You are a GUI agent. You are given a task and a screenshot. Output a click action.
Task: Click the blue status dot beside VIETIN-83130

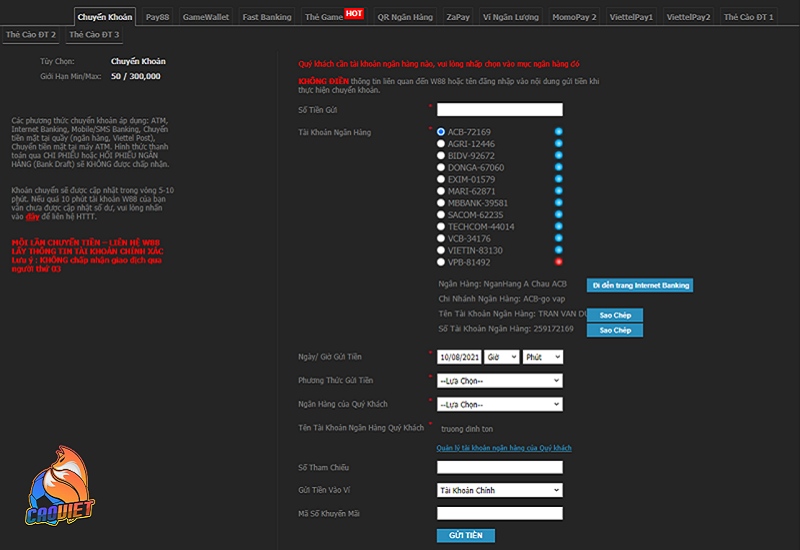click(559, 250)
